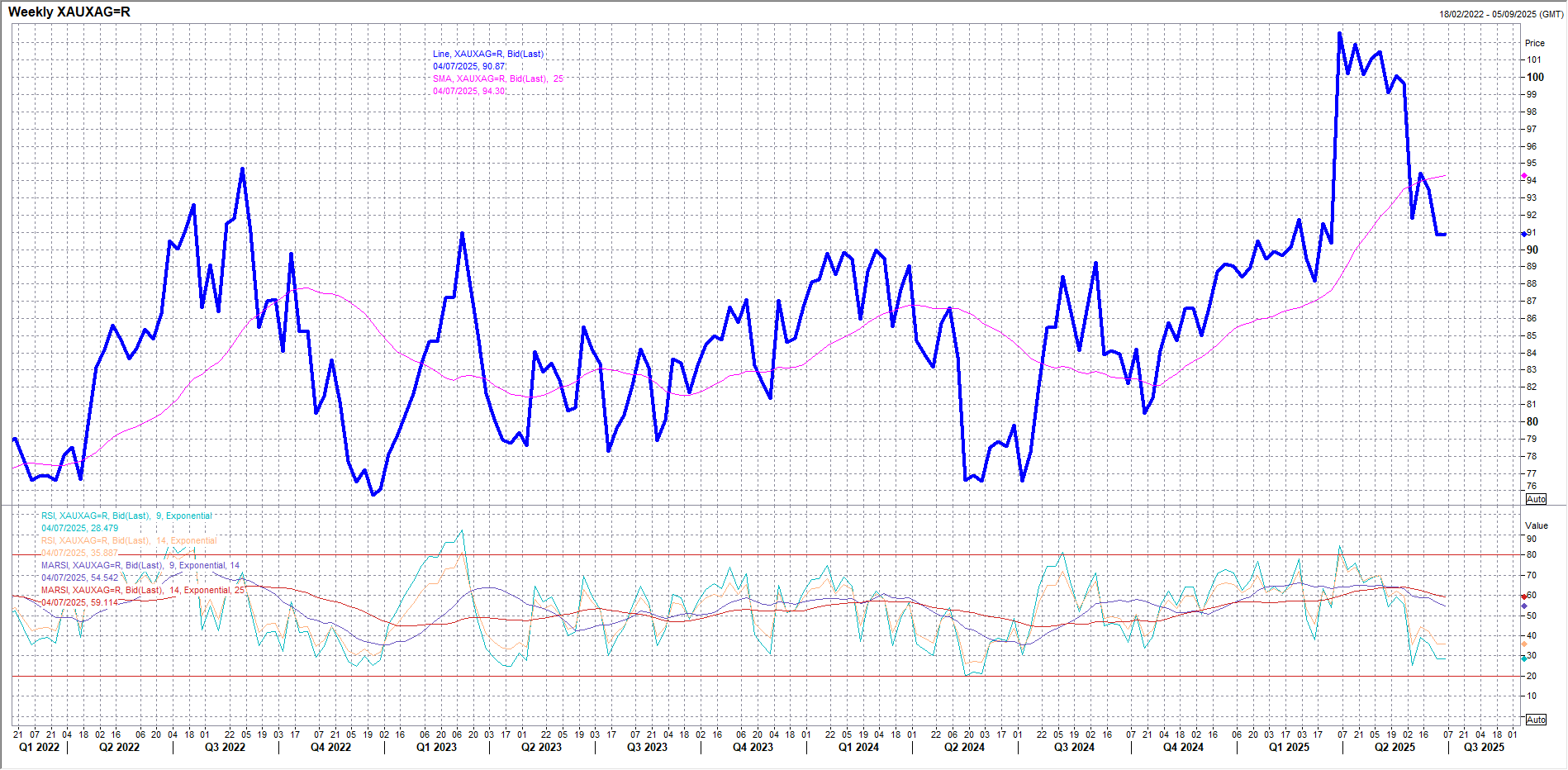Click the Q3 2022 time axis label

point(225,748)
